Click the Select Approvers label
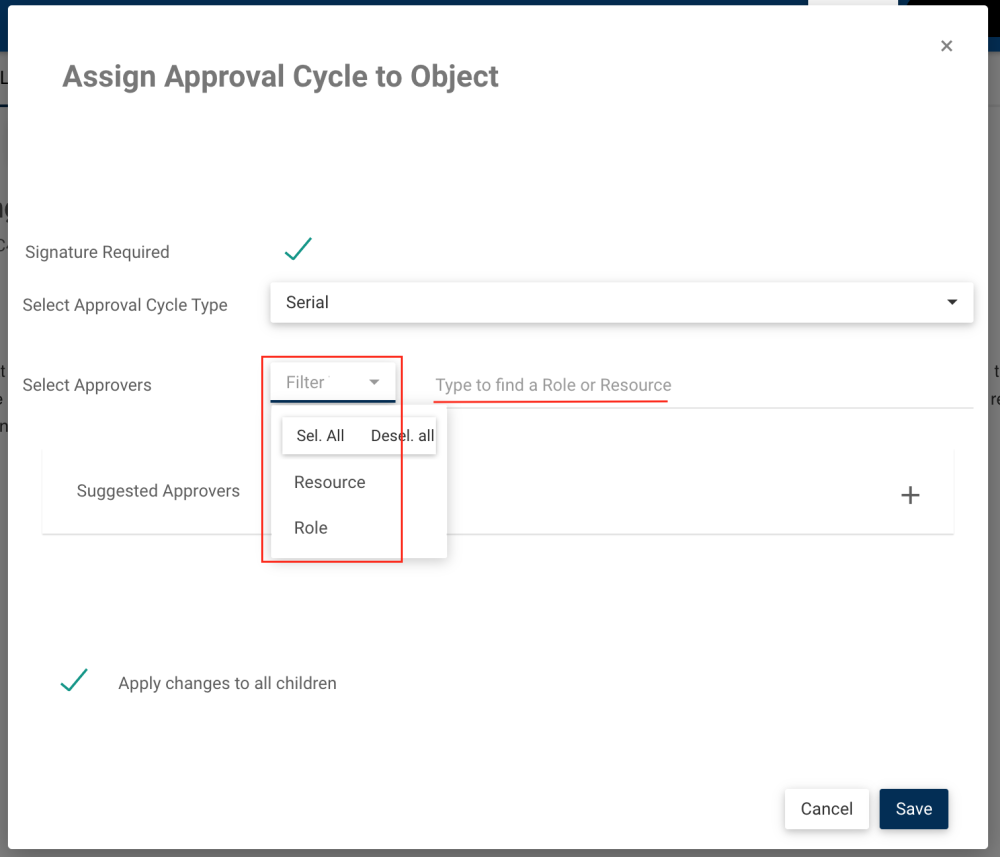Screen dimensions: 1000x857 87,385
